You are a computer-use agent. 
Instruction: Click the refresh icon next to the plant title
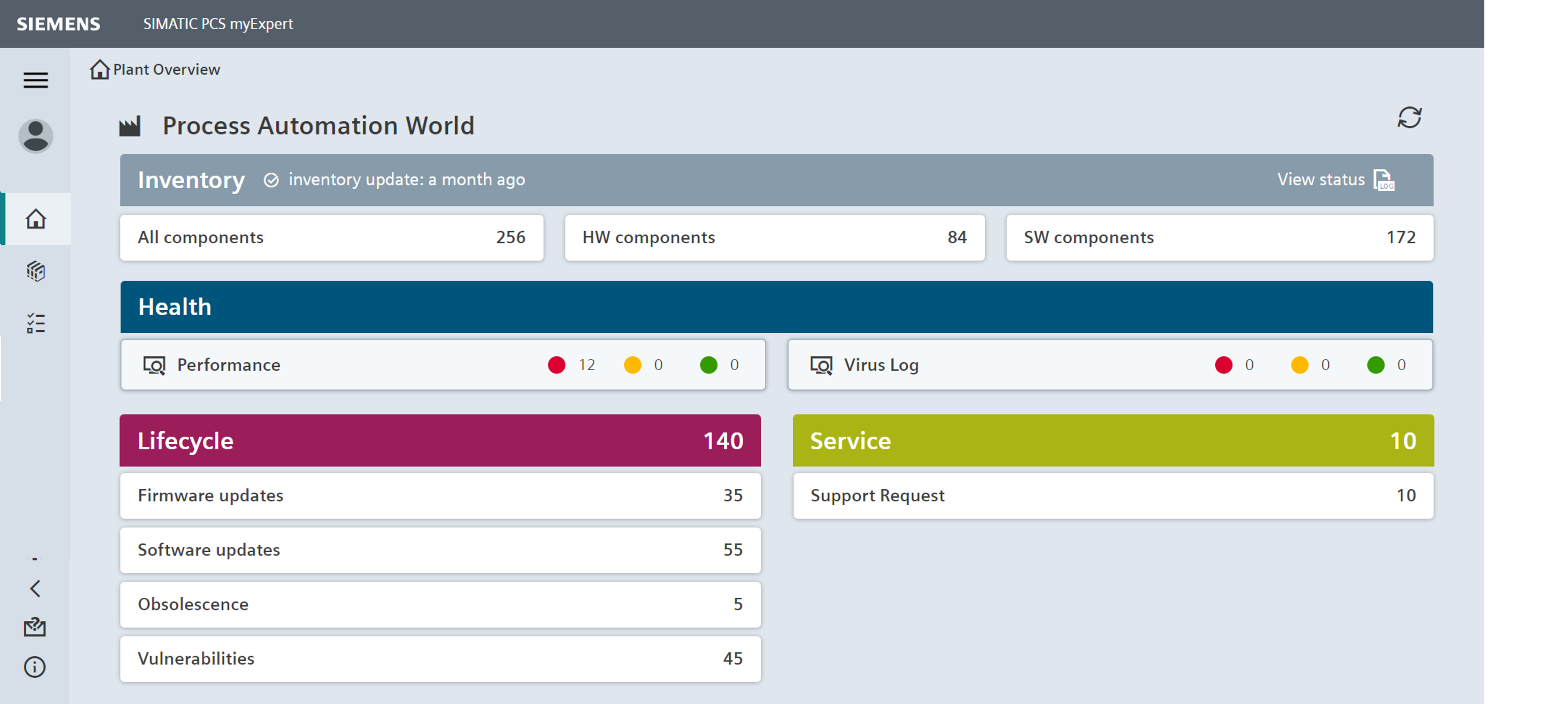(x=1409, y=118)
